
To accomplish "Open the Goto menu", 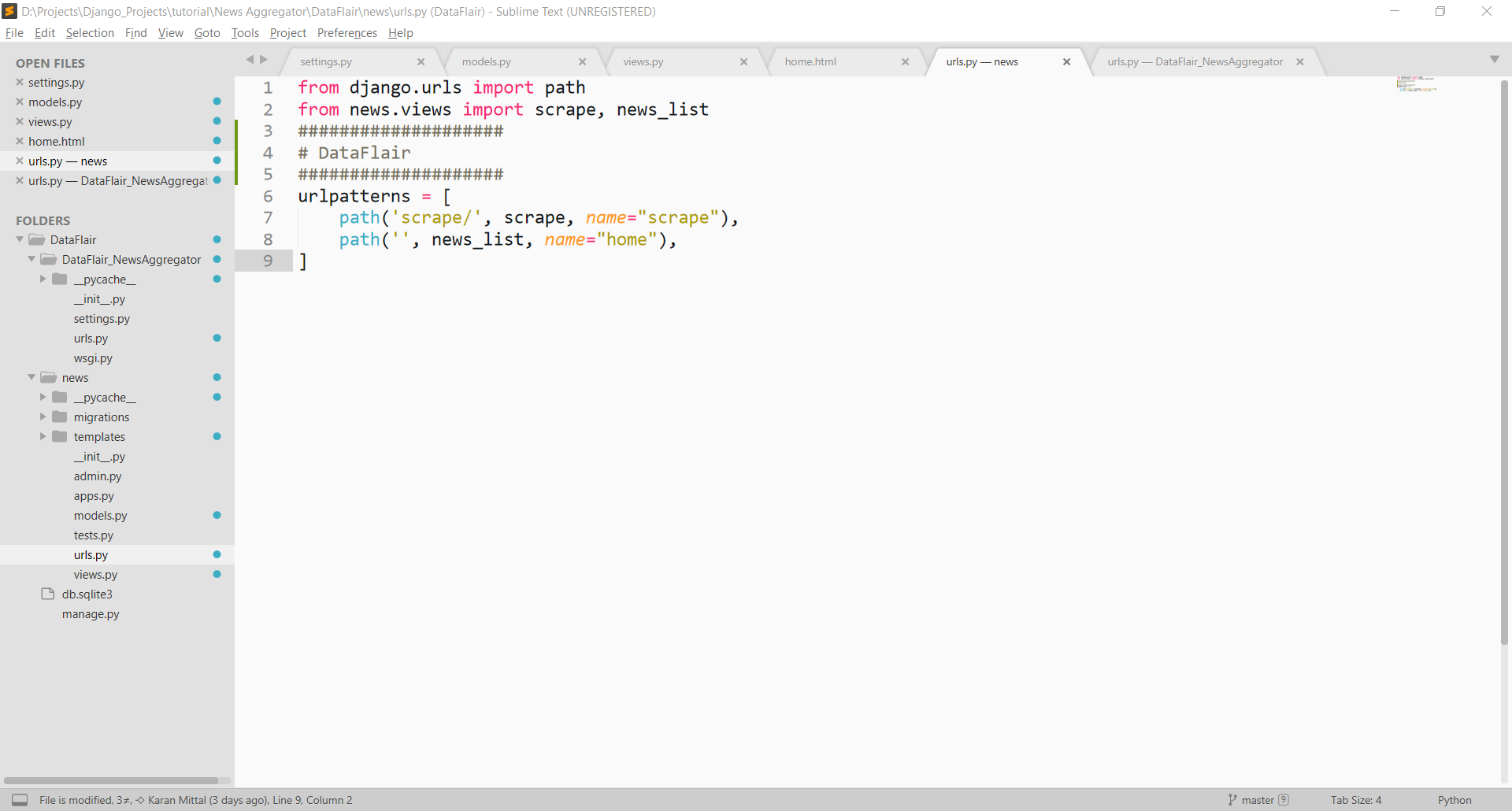I will (207, 33).
